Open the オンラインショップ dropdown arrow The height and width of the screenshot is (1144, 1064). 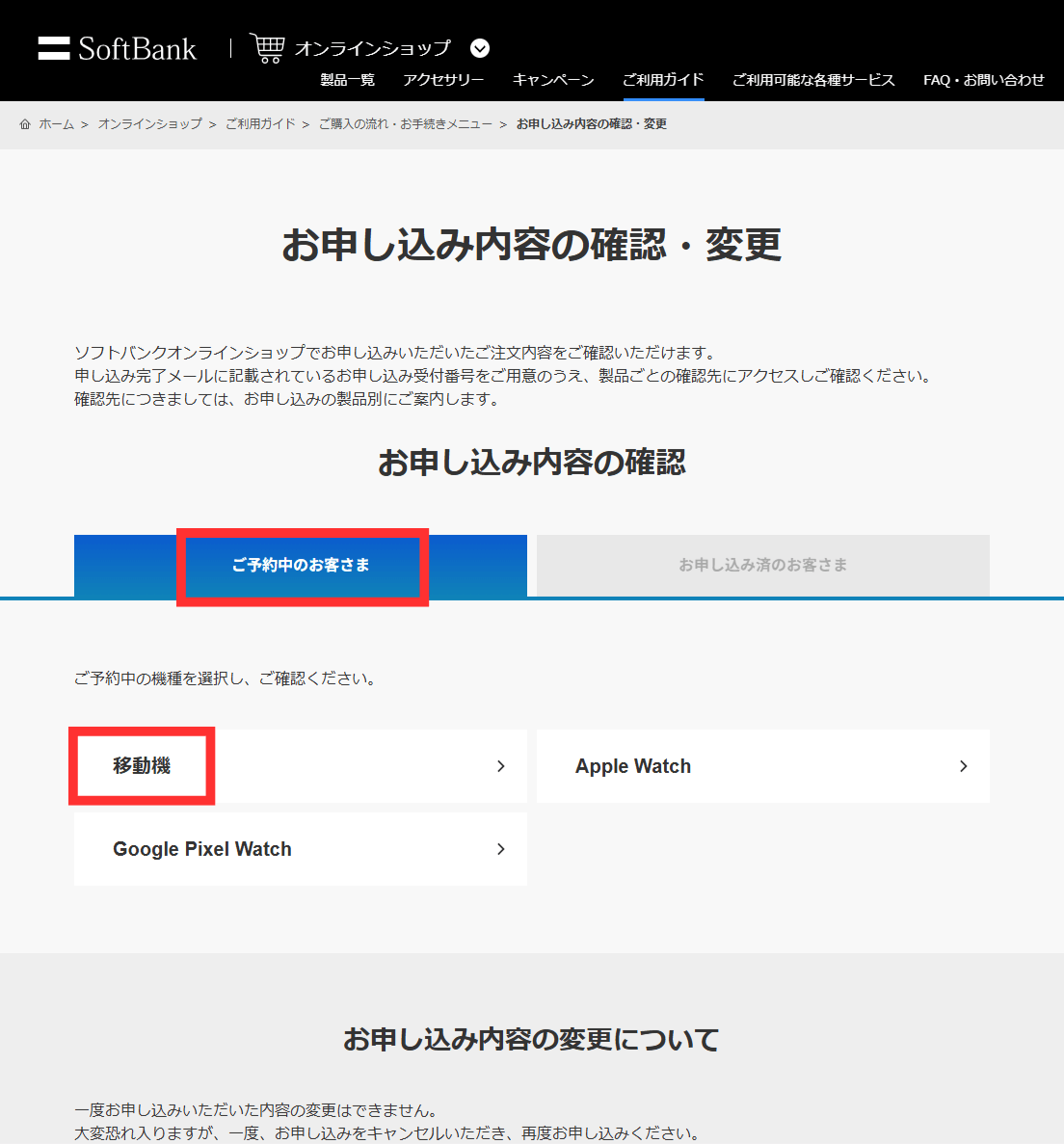click(479, 48)
